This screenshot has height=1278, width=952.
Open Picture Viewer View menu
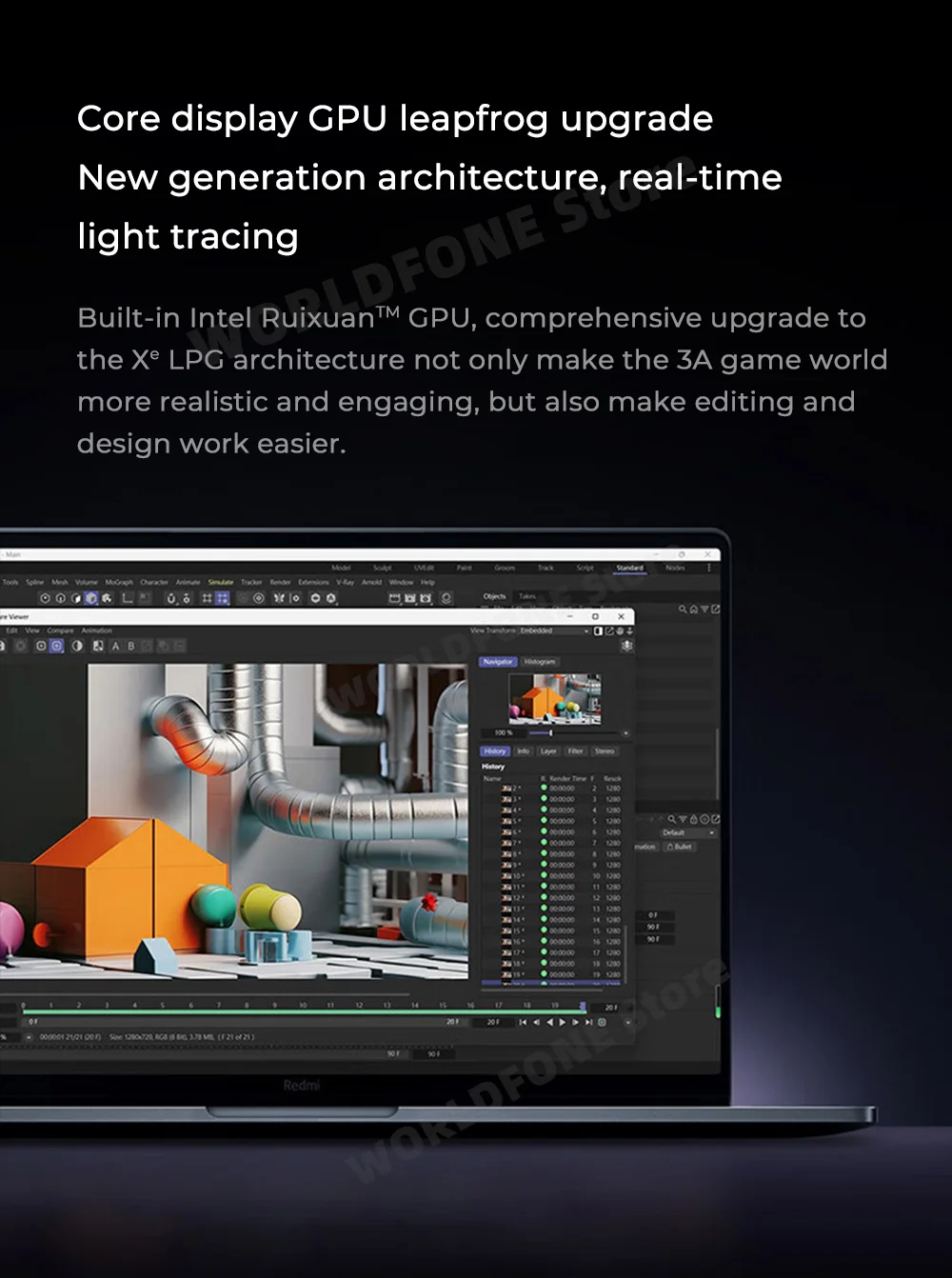click(x=32, y=630)
